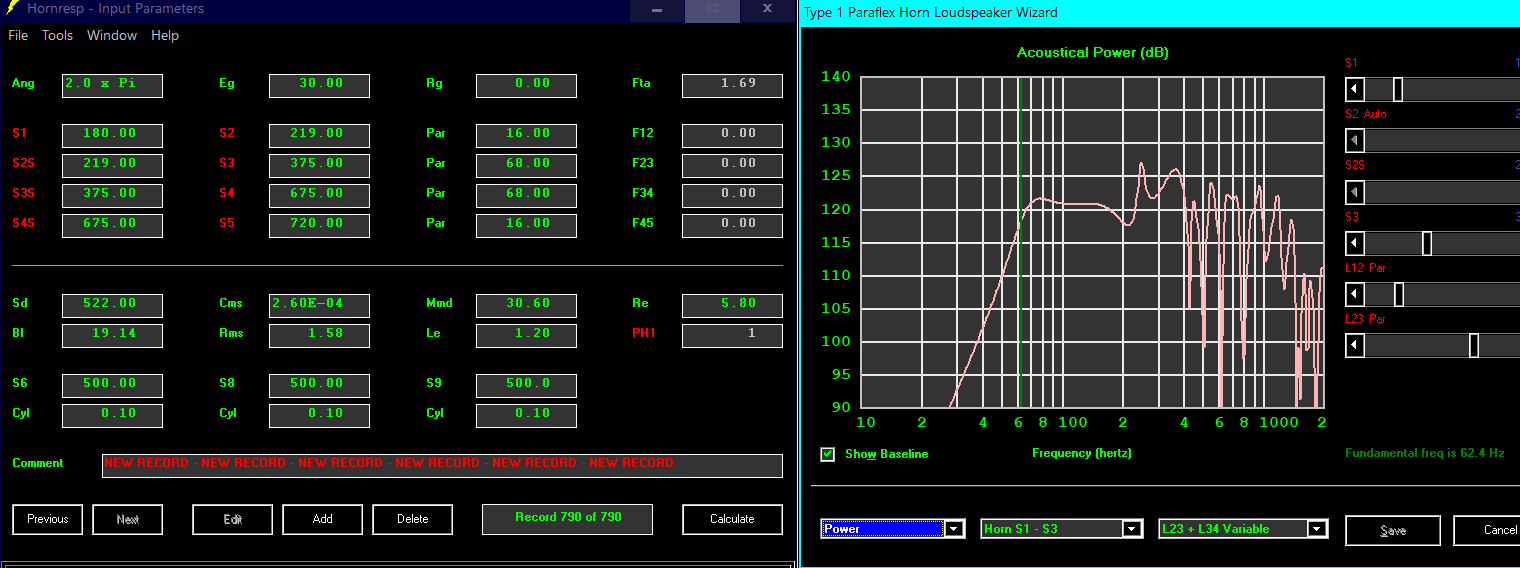1520x568 pixels.
Task: Click the Rms field showing 1.58
Action: (319, 335)
